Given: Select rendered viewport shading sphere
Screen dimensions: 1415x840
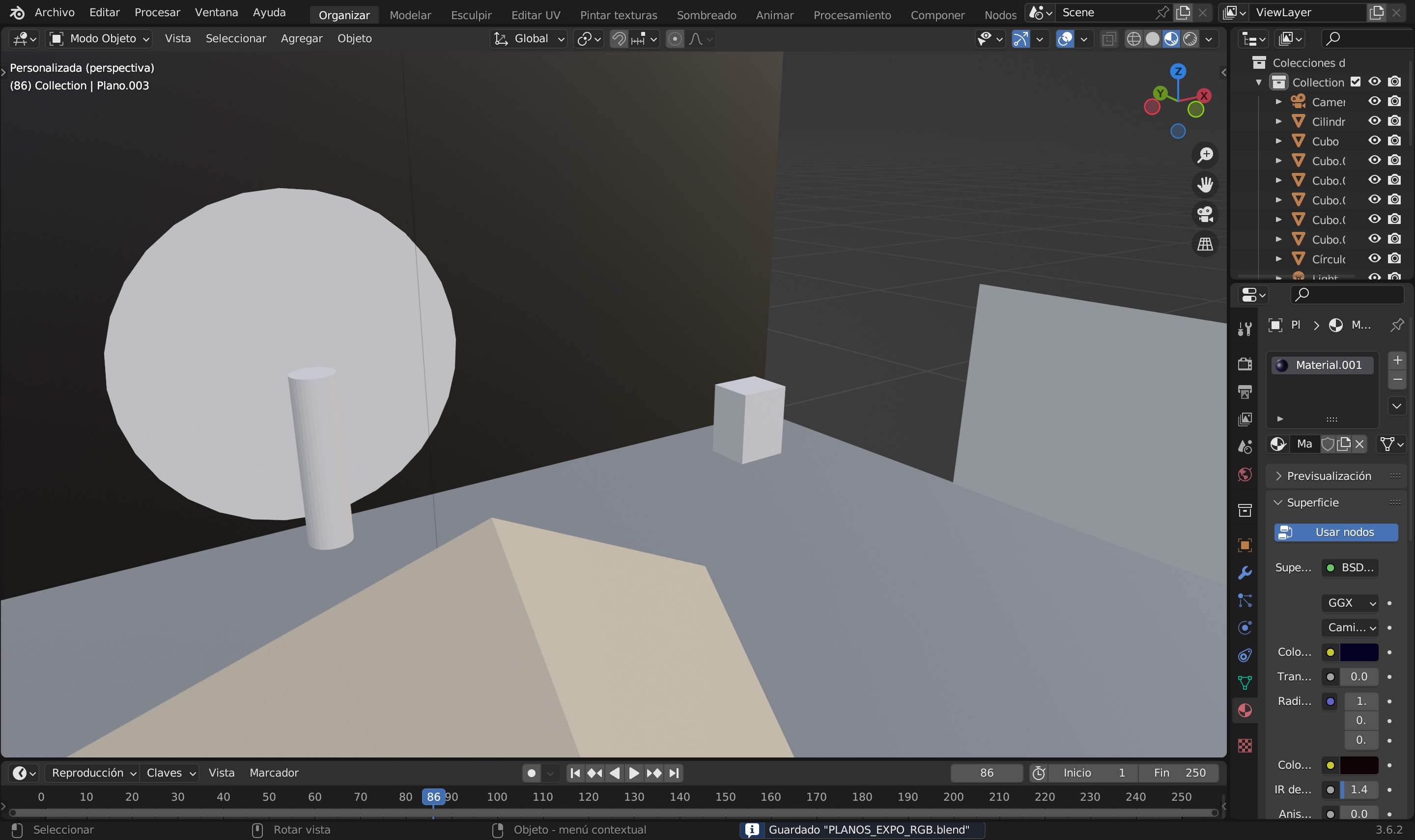Looking at the screenshot, I should point(1190,38).
